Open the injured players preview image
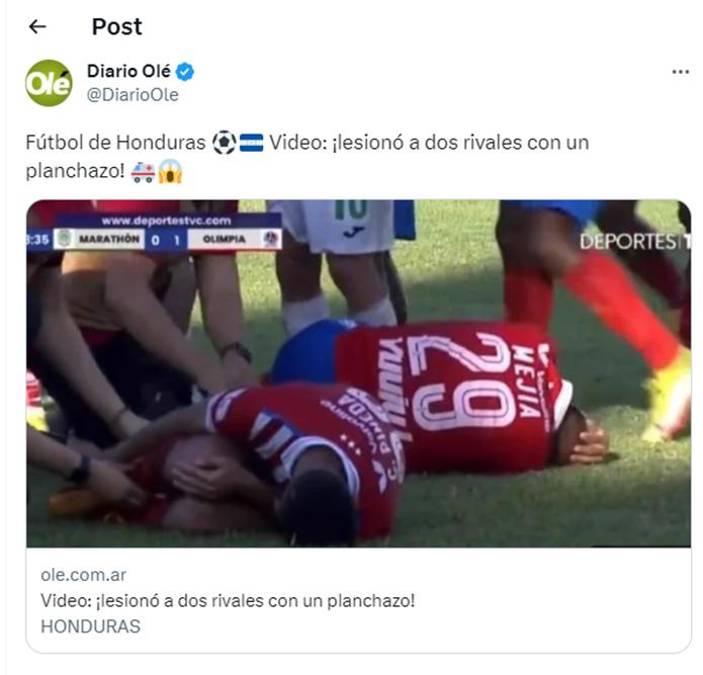Viewport: 703px width, 675px height. tap(358, 373)
